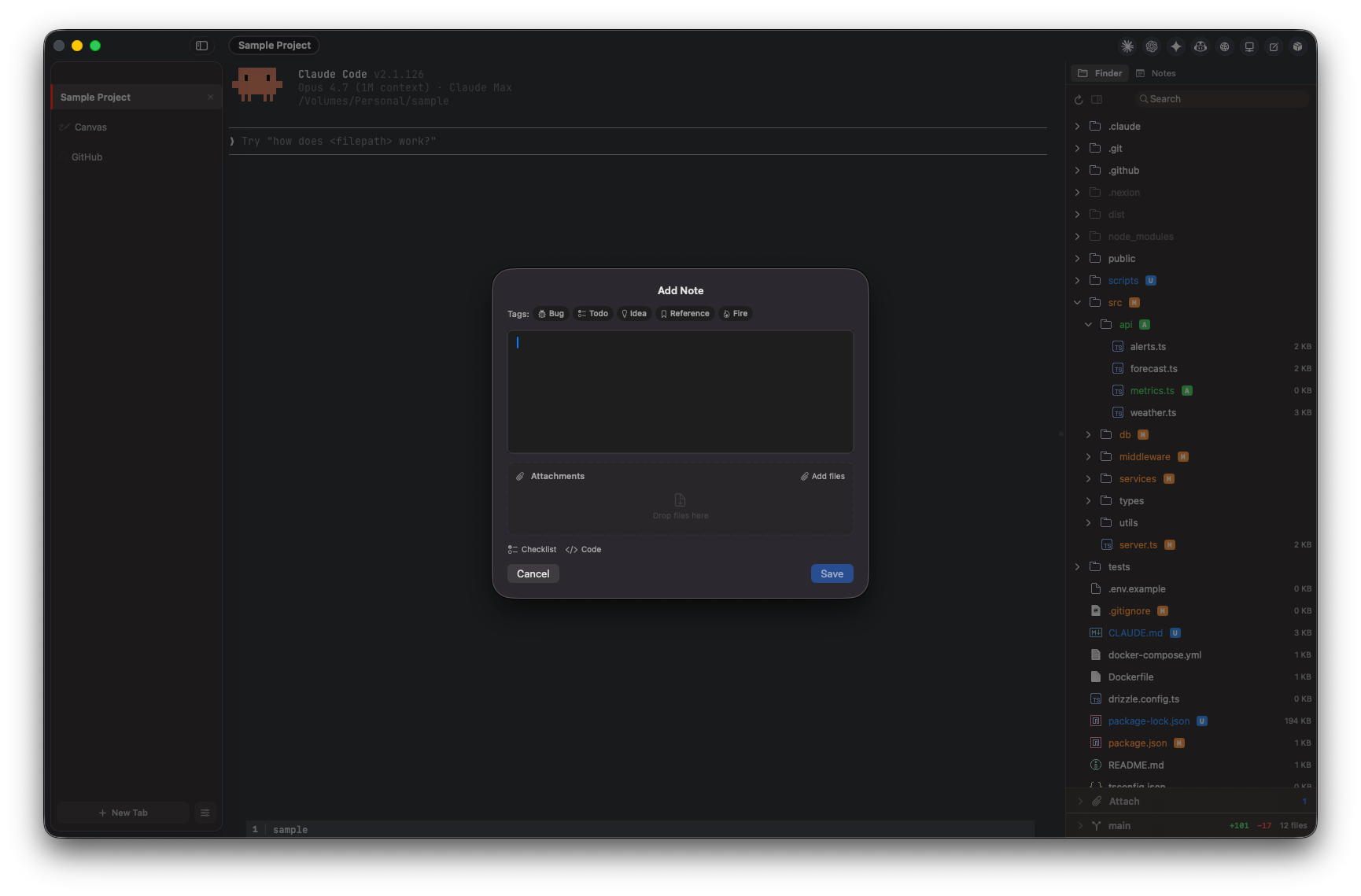Open GitHub in the sidebar
The height and width of the screenshot is (896, 1361).
87,157
